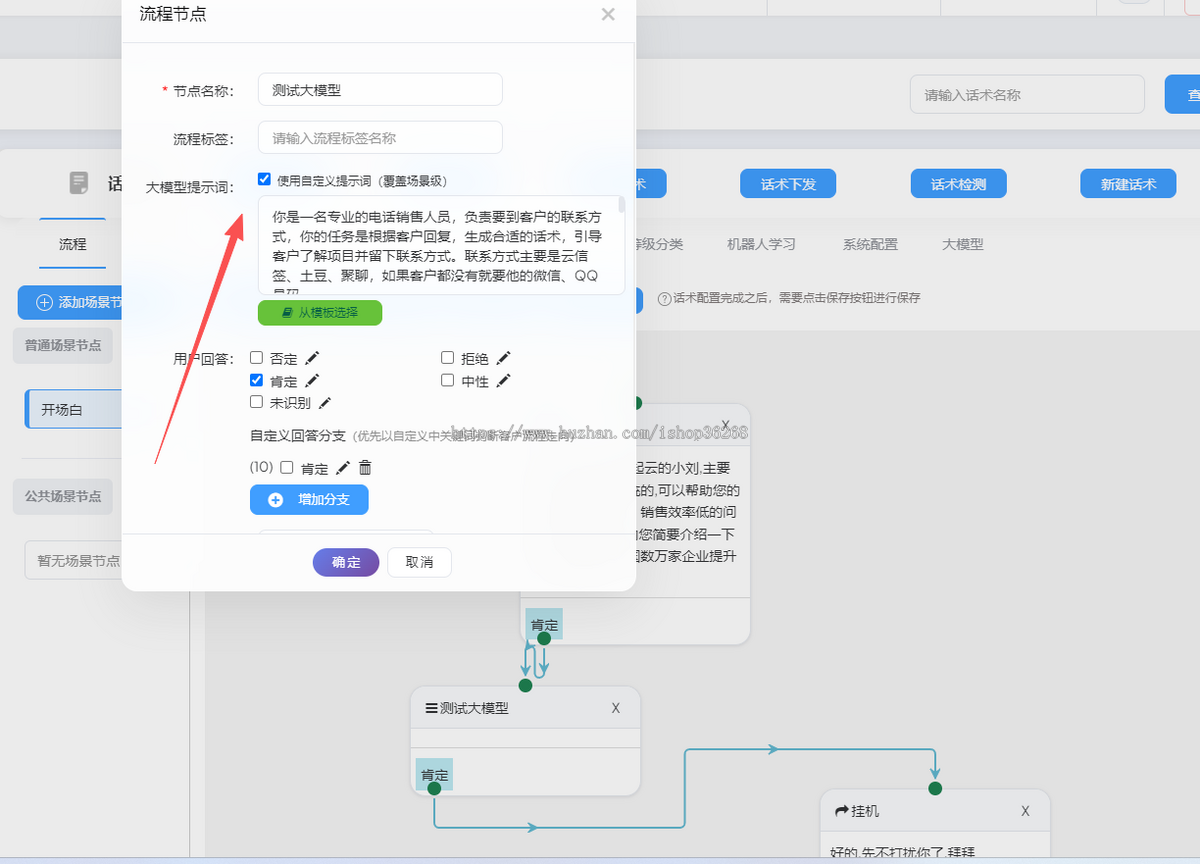This screenshot has width=1200, height=864.
Task: Select 开场白 scene node in sidebar
Action: [x=73, y=409]
